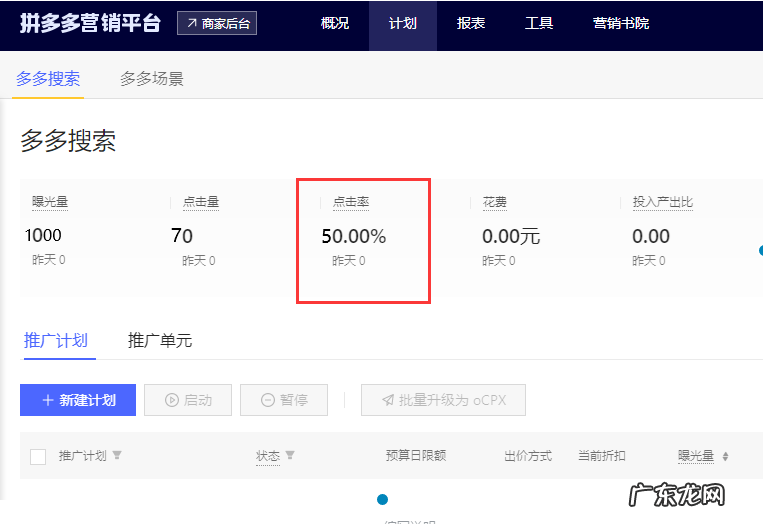This screenshot has height=524, width=763.
Task: Open the 工具 tools menu
Action: 539,23
